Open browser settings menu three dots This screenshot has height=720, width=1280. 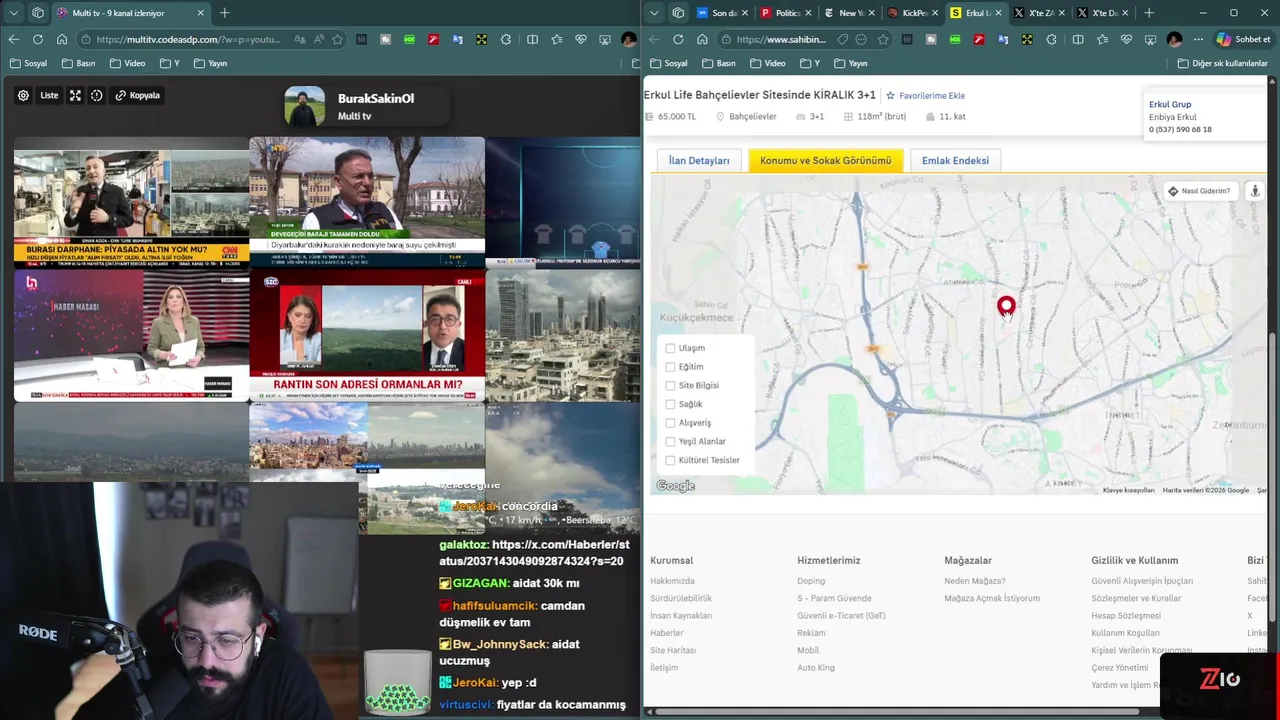[x=1198, y=39]
